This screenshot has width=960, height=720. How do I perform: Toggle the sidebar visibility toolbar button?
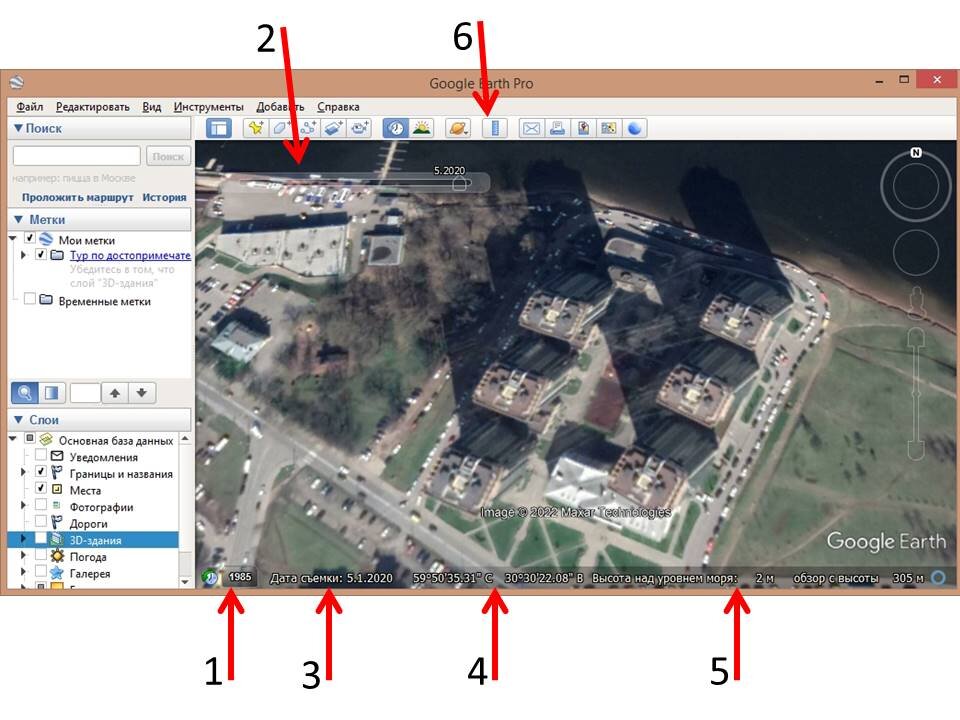pos(219,128)
